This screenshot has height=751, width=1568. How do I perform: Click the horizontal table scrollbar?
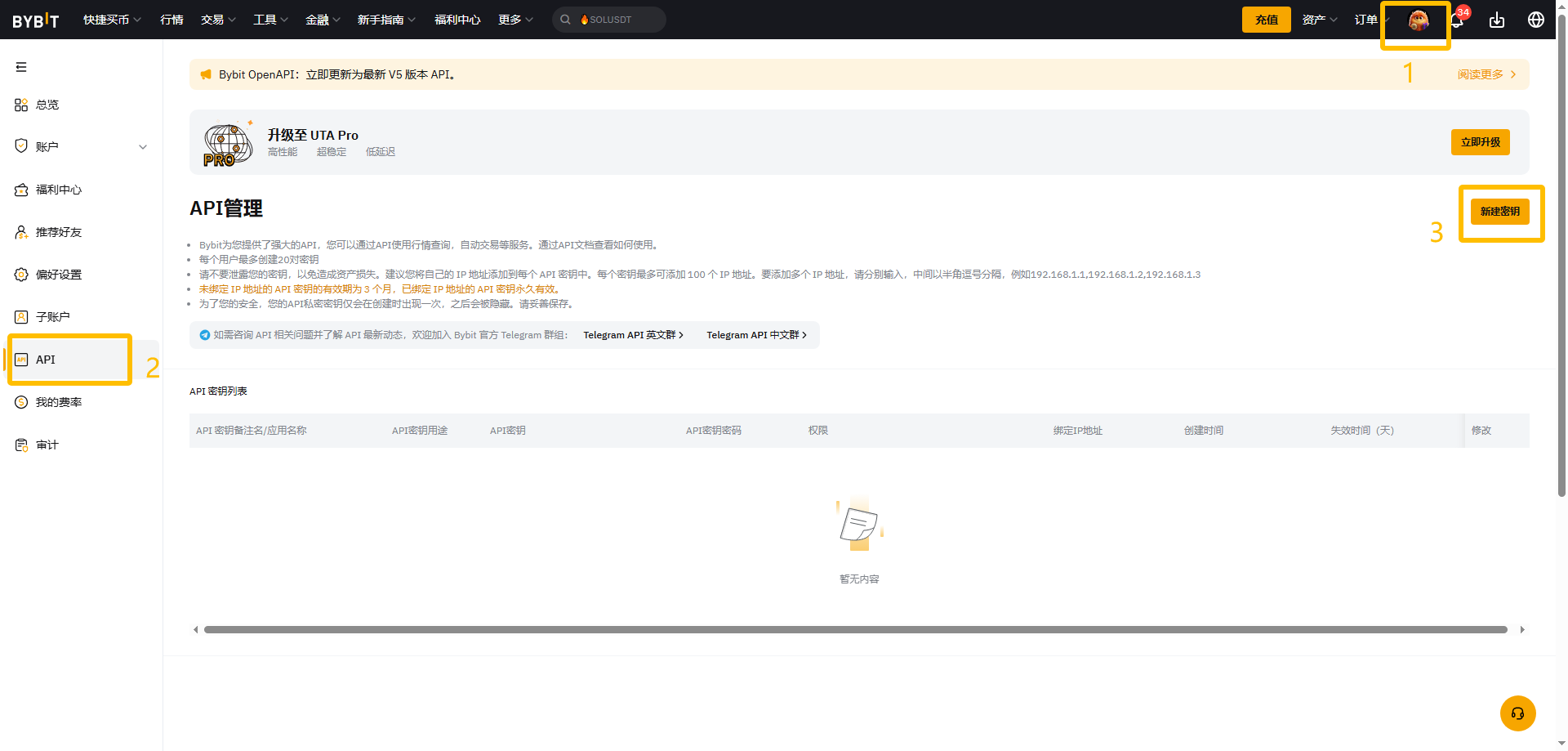click(x=855, y=630)
